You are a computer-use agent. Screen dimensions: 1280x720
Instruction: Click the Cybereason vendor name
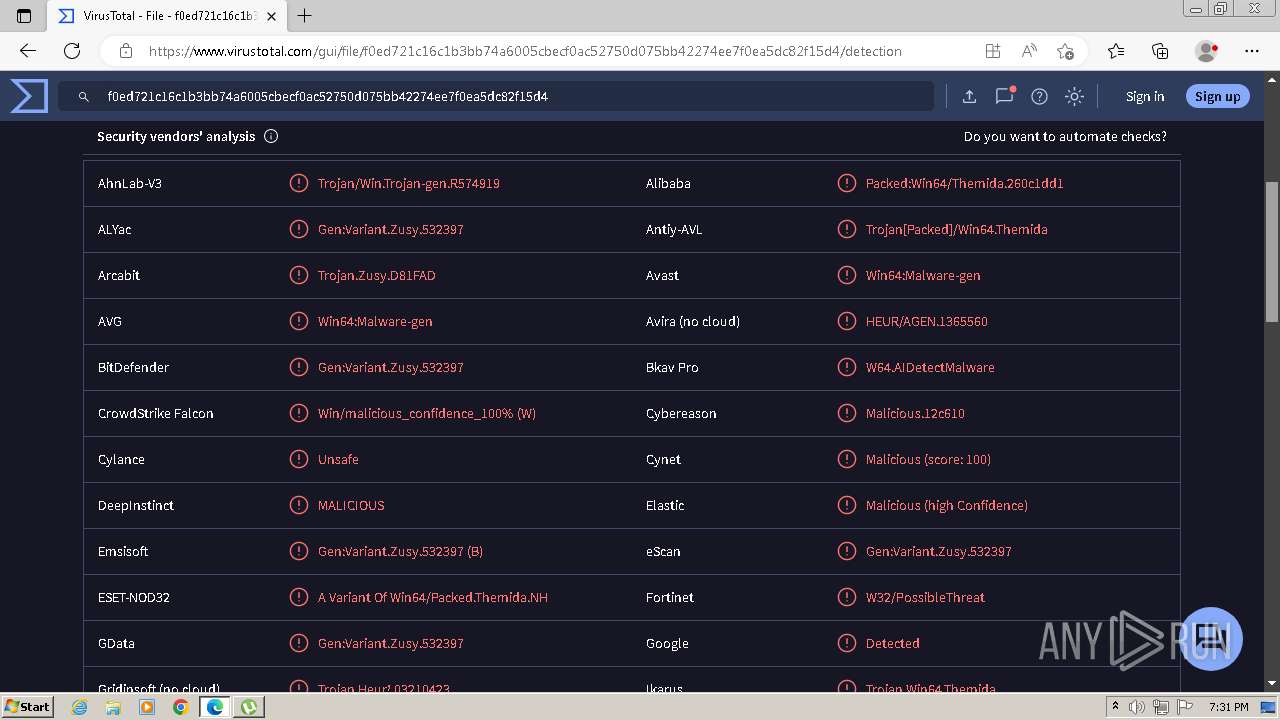coord(681,413)
